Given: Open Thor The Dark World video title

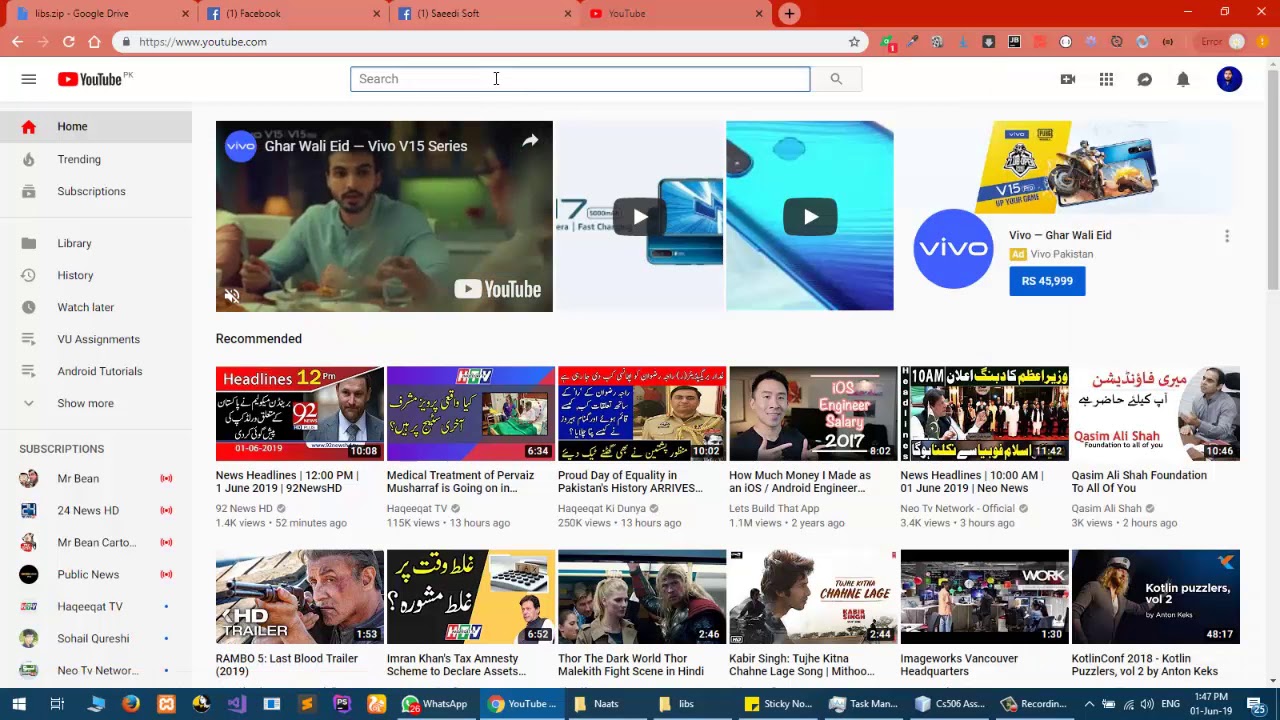Looking at the screenshot, I should (x=631, y=665).
